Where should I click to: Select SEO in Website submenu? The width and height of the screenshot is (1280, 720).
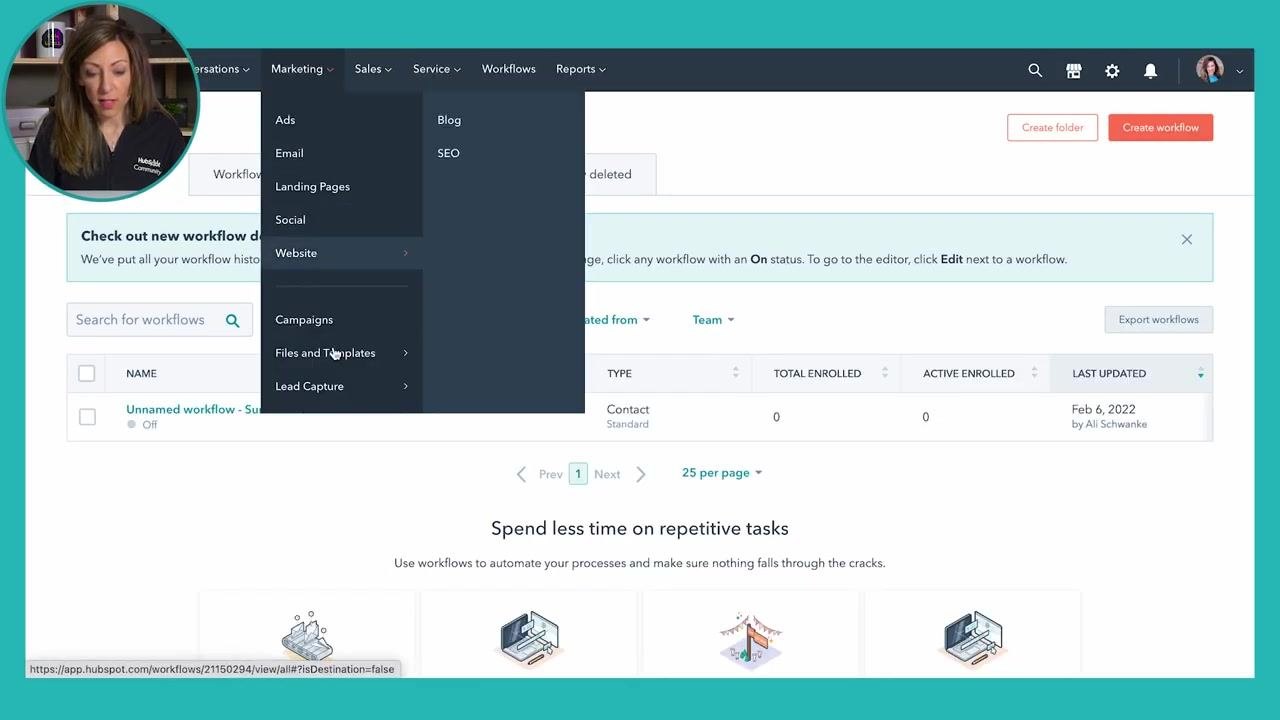pos(448,153)
